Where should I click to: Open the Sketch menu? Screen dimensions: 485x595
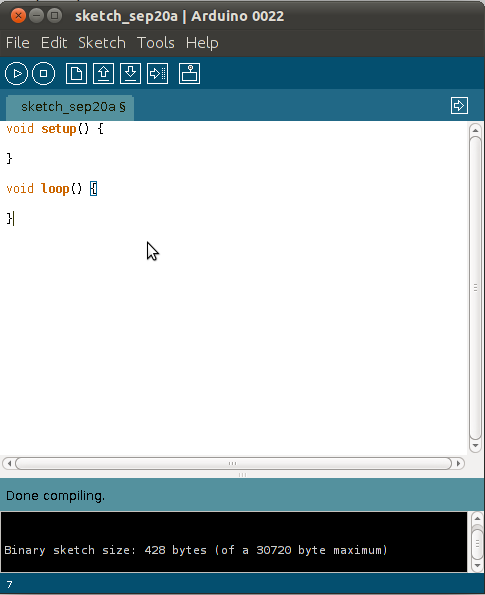point(102,43)
